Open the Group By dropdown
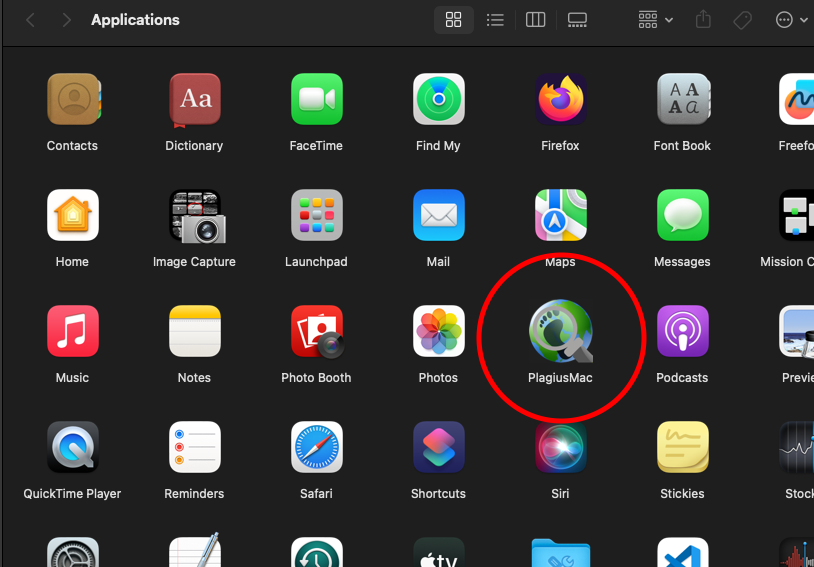The width and height of the screenshot is (814, 567). [655, 20]
